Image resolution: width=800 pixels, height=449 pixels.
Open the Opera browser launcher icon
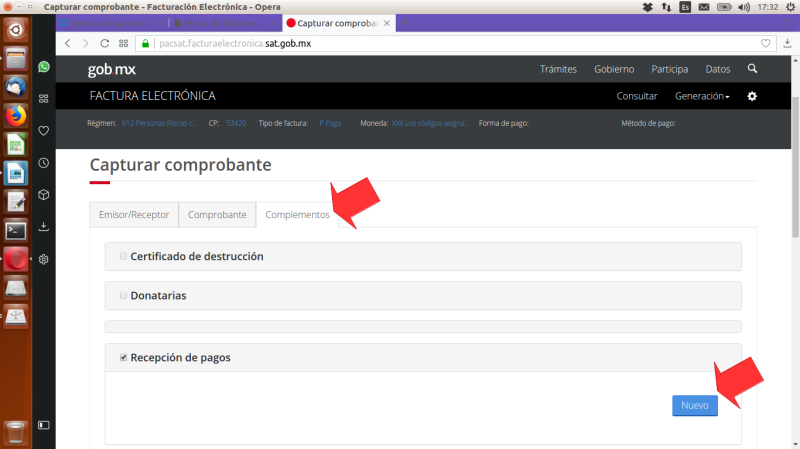[16, 260]
